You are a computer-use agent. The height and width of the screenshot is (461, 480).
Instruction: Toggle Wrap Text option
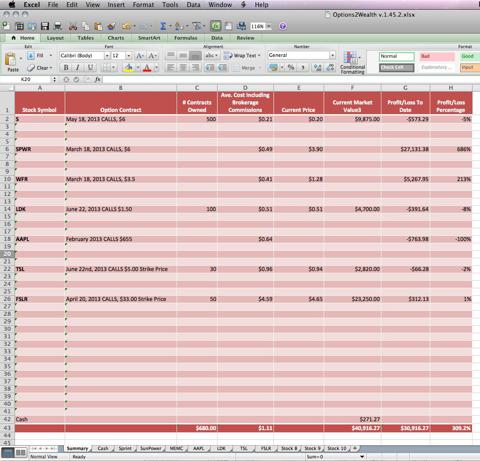coord(242,56)
